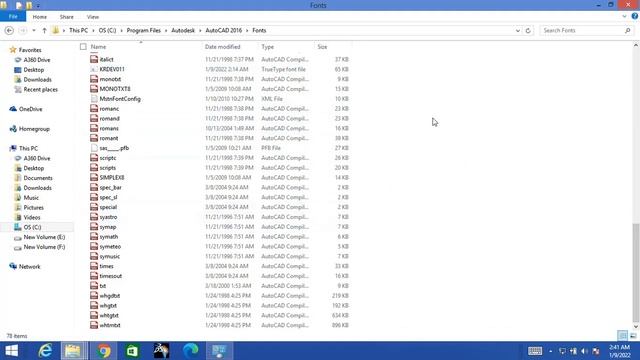Viewport: 640px width, 360px height.
Task: Click the Search Fonts input box
Action: tap(586, 31)
